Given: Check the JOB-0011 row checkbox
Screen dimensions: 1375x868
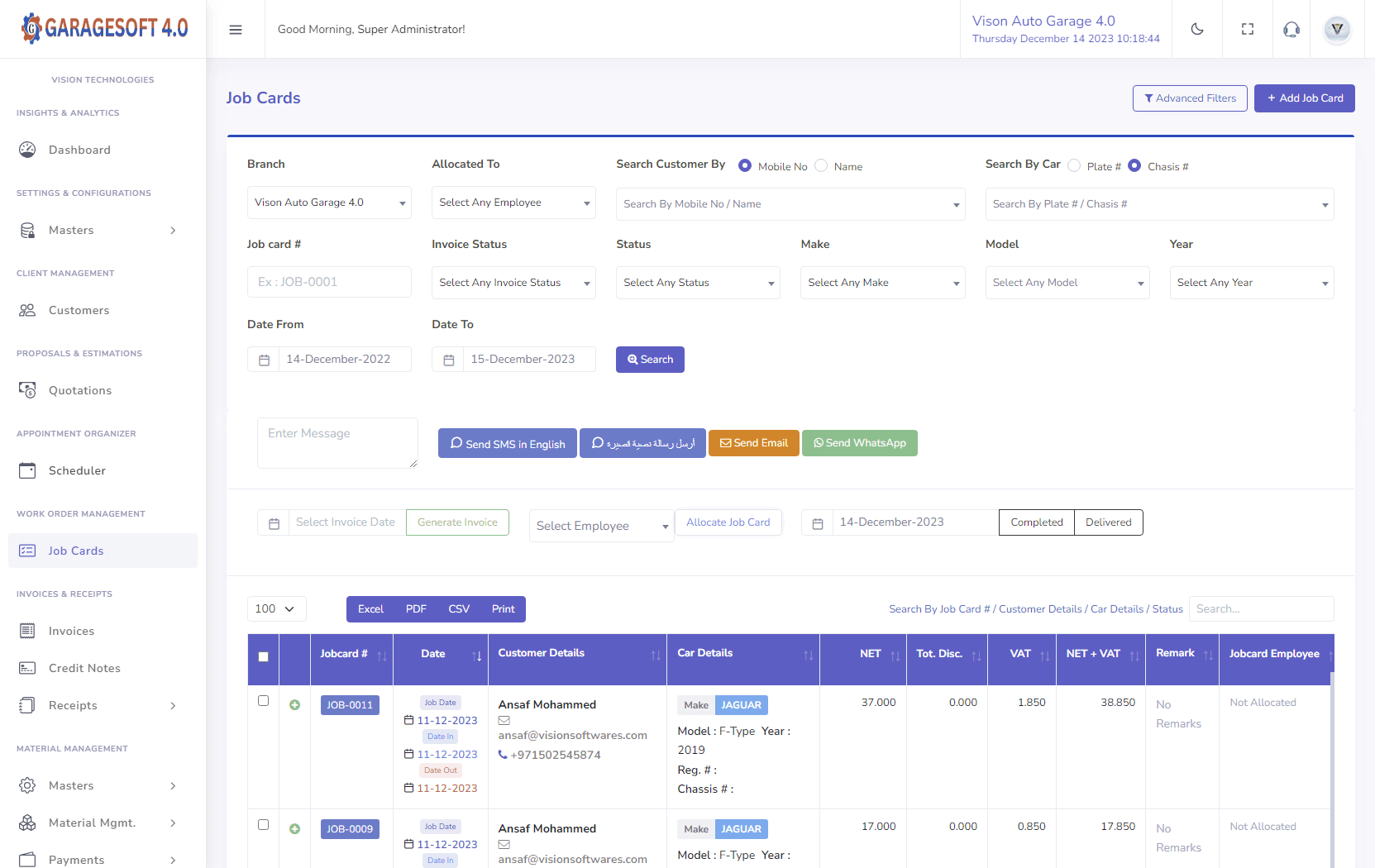Looking at the screenshot, I should click(263, 701).
